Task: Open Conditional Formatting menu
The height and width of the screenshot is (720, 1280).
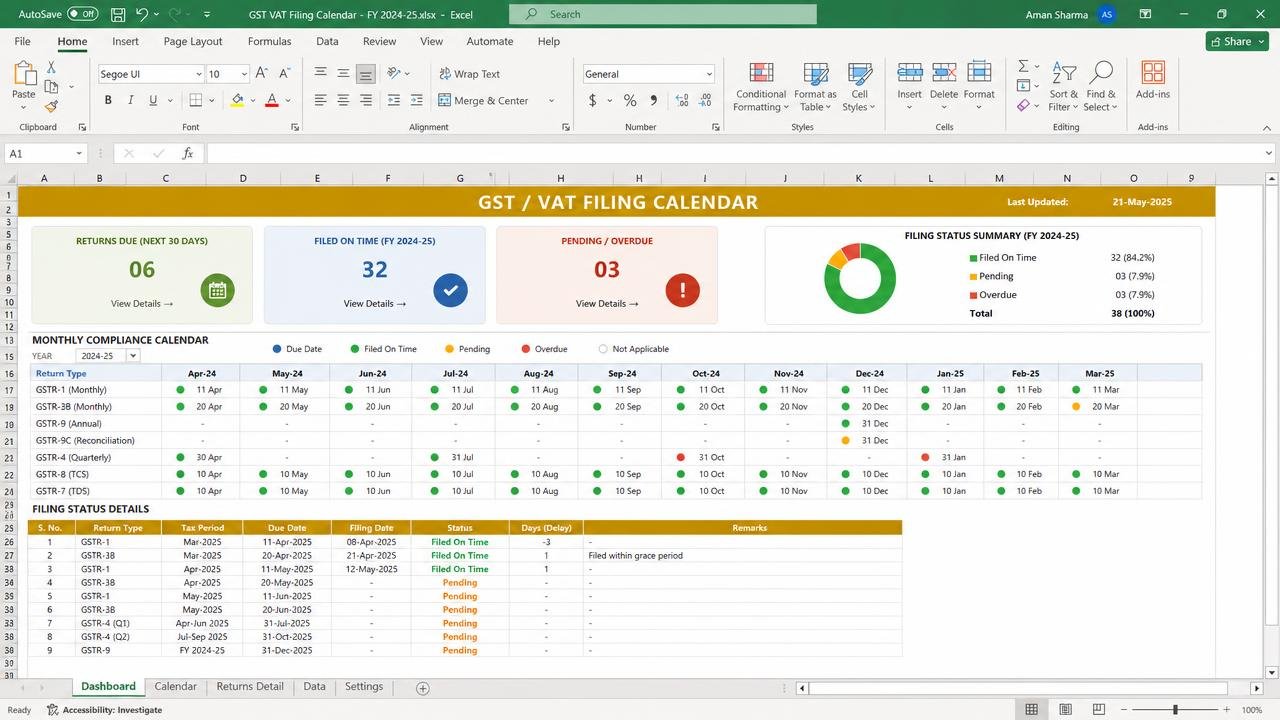Action: (x=761, y=87)
